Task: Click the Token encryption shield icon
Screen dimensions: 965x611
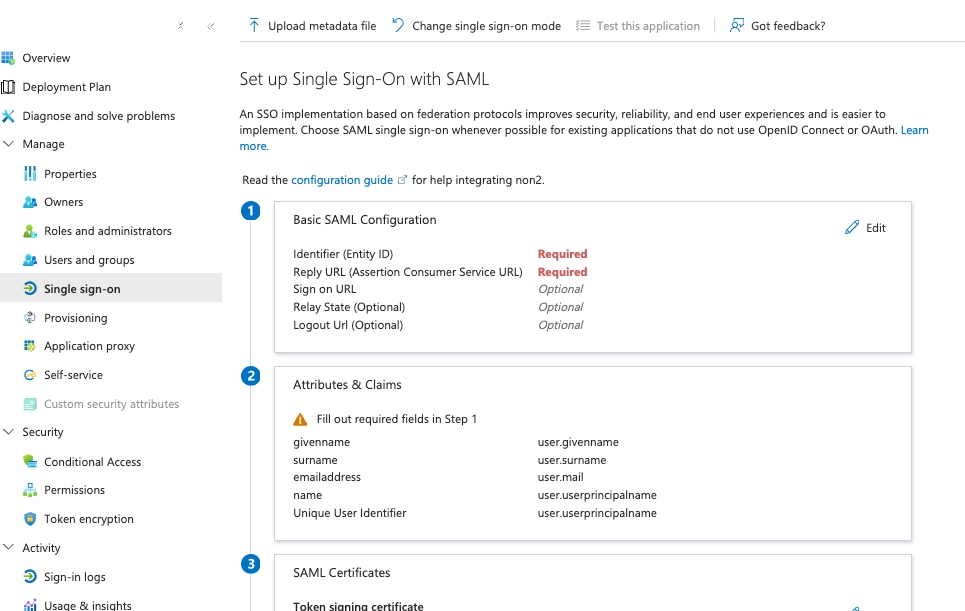Action: 30,519
